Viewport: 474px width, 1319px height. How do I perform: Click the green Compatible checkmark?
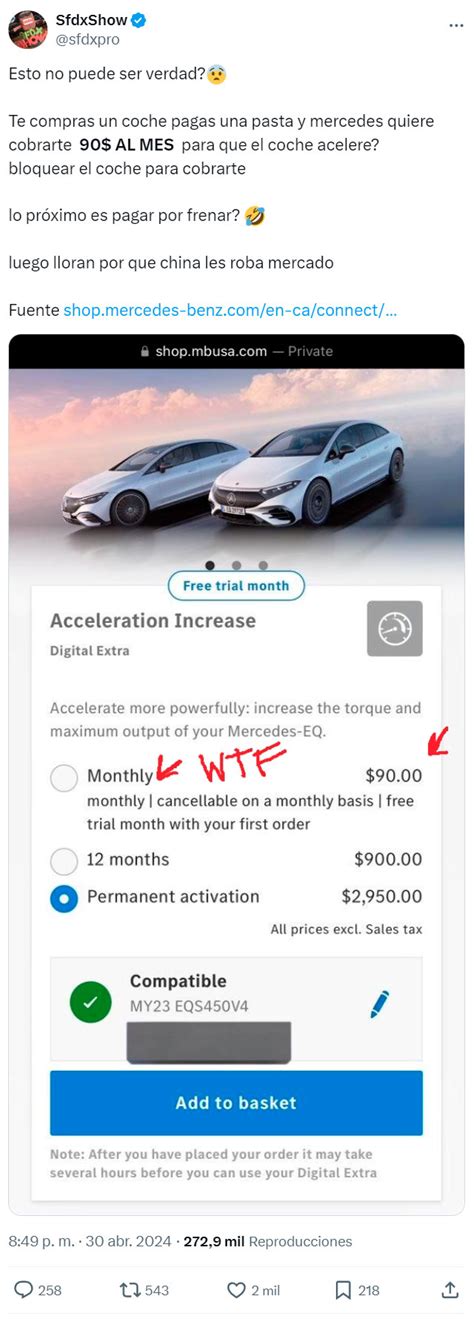pyautogui.click(x=91, y=1003)
